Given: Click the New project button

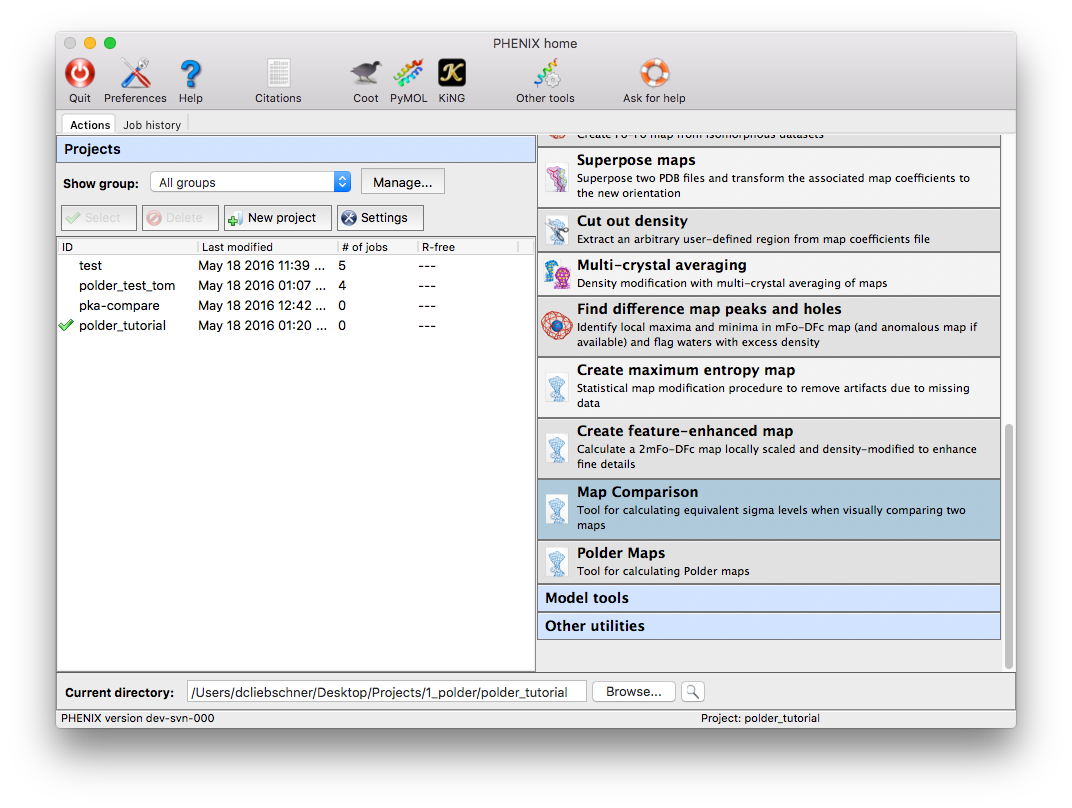Looking at the screenshot, I should [277, 218].
